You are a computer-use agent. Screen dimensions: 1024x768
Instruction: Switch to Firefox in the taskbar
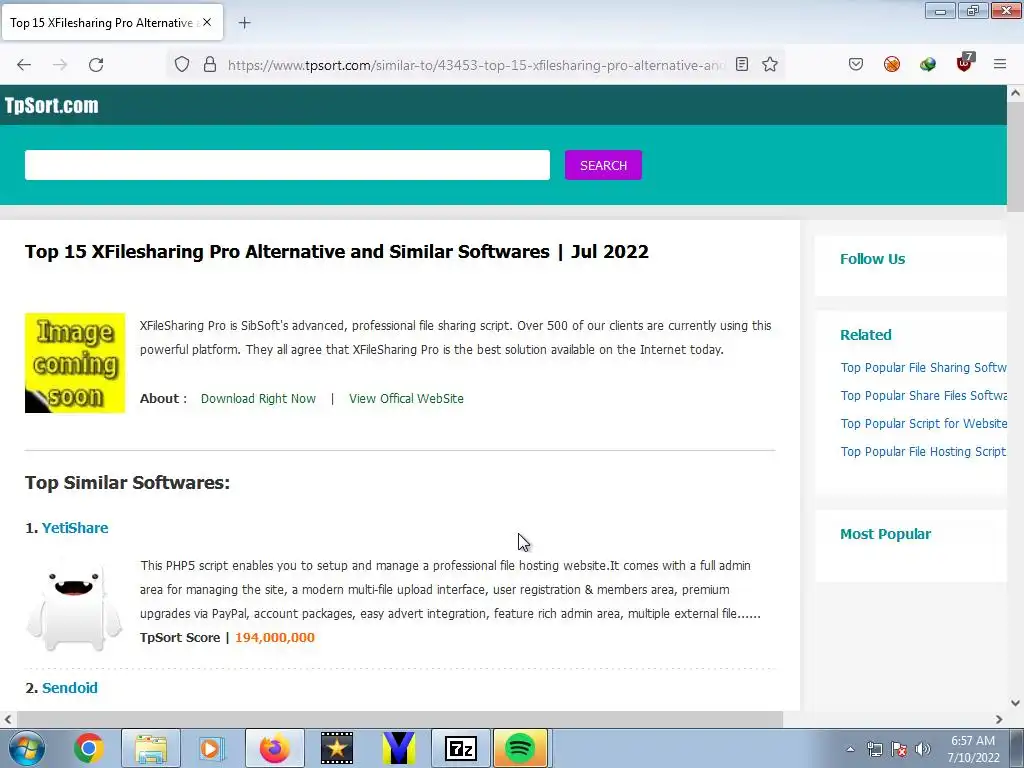tap(274, 748)
